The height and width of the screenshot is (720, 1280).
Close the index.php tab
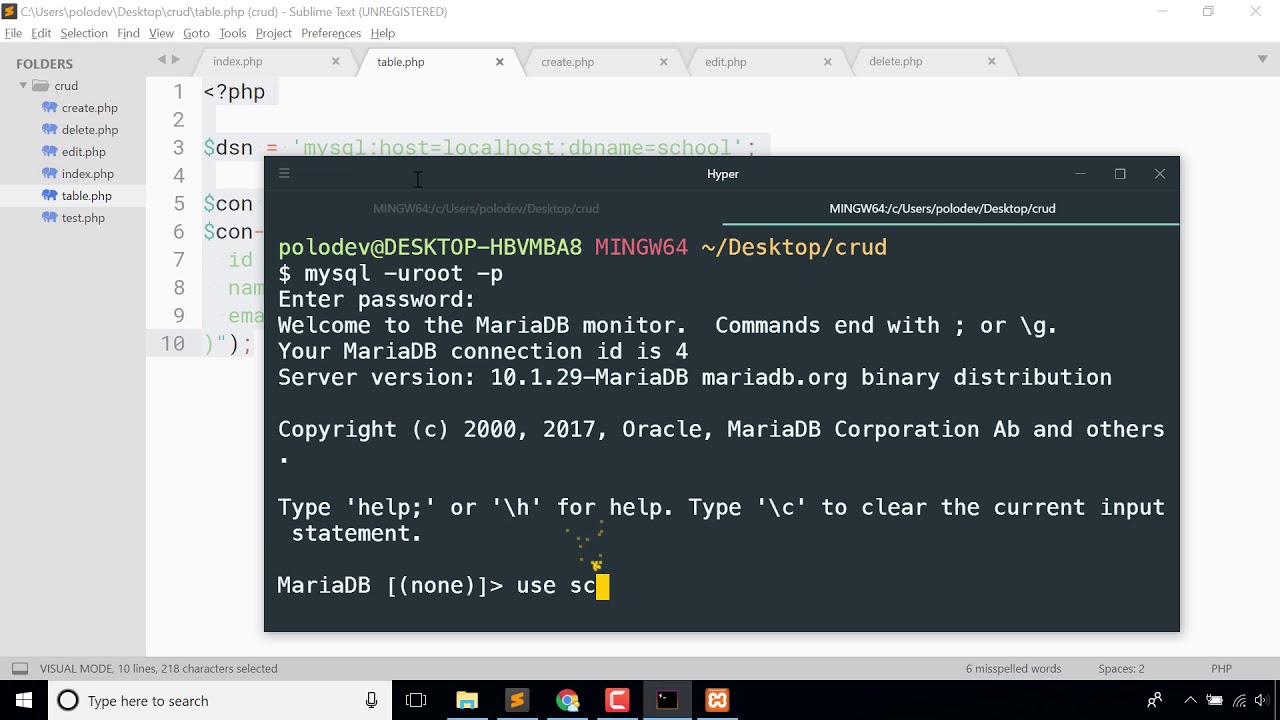point(336,61)
